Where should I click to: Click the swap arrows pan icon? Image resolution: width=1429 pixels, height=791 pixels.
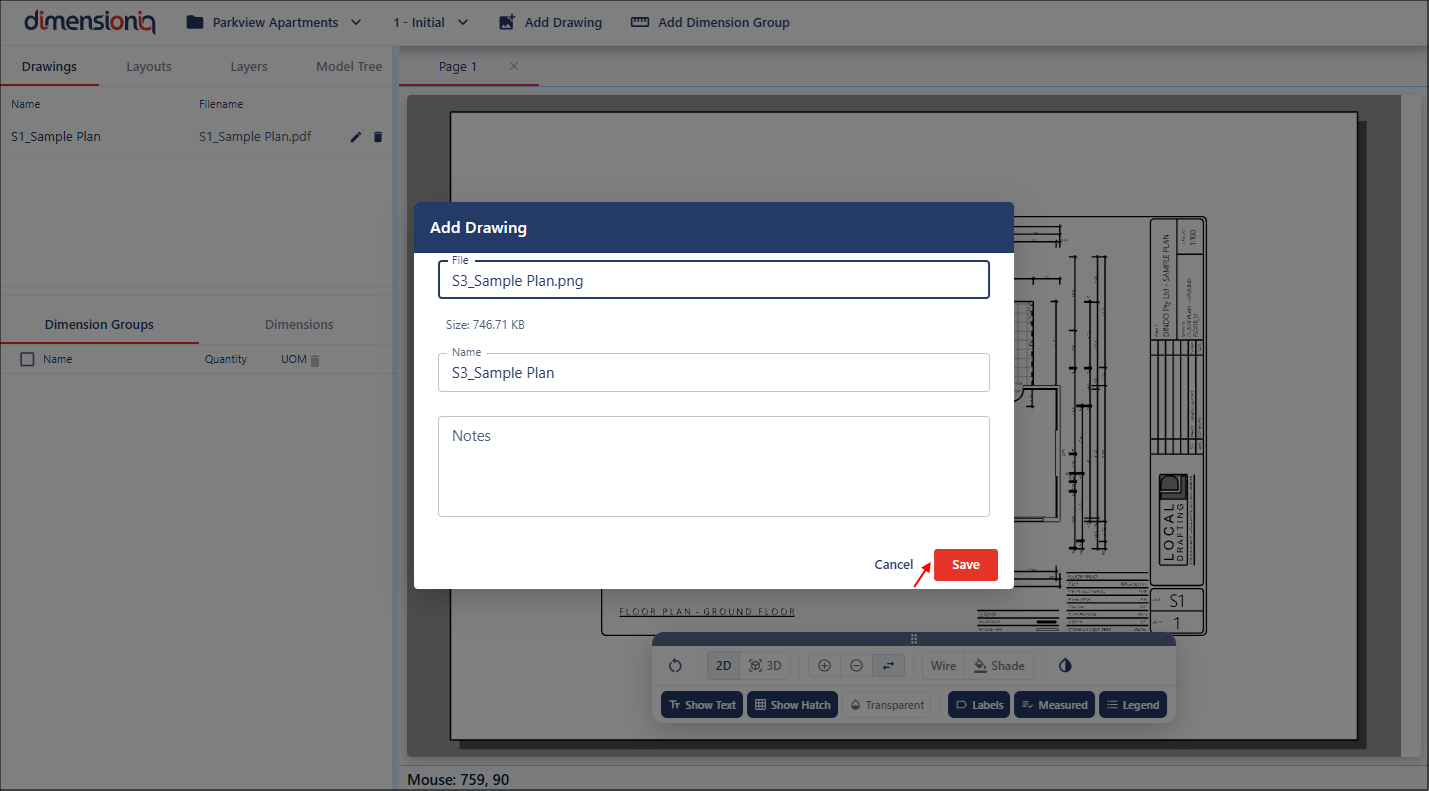point(888,666)
